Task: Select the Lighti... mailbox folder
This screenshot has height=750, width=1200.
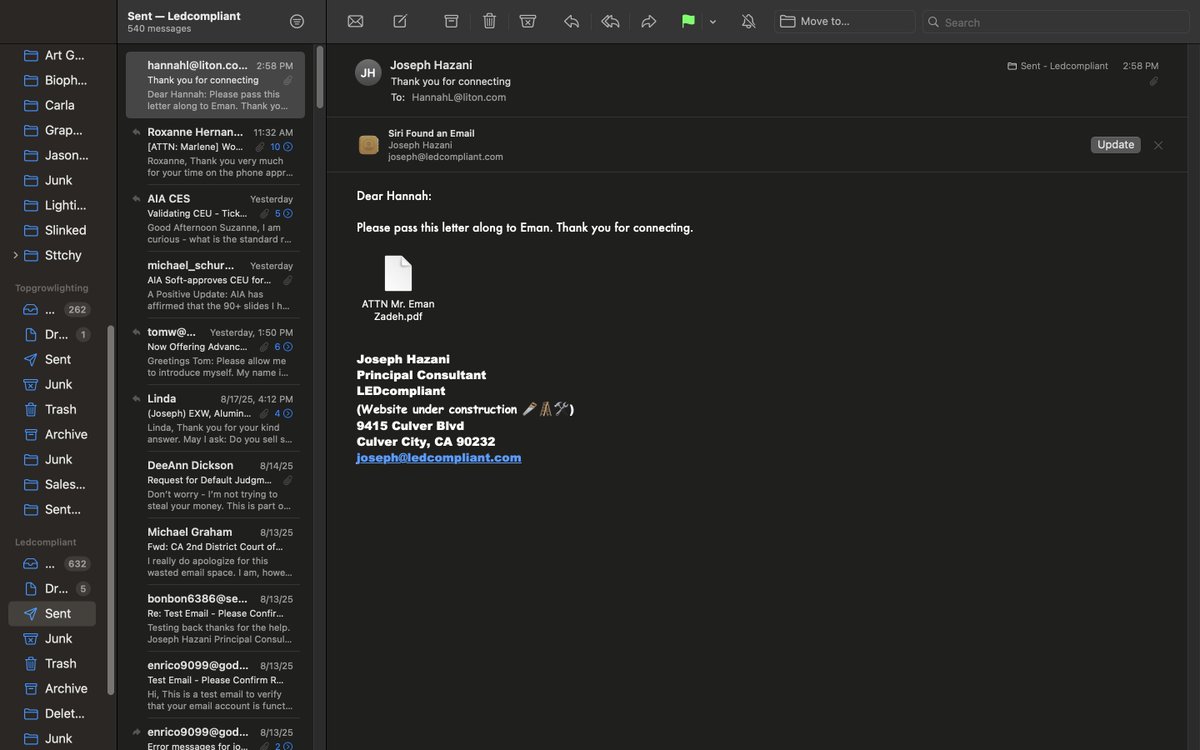Action: point(56,205)
